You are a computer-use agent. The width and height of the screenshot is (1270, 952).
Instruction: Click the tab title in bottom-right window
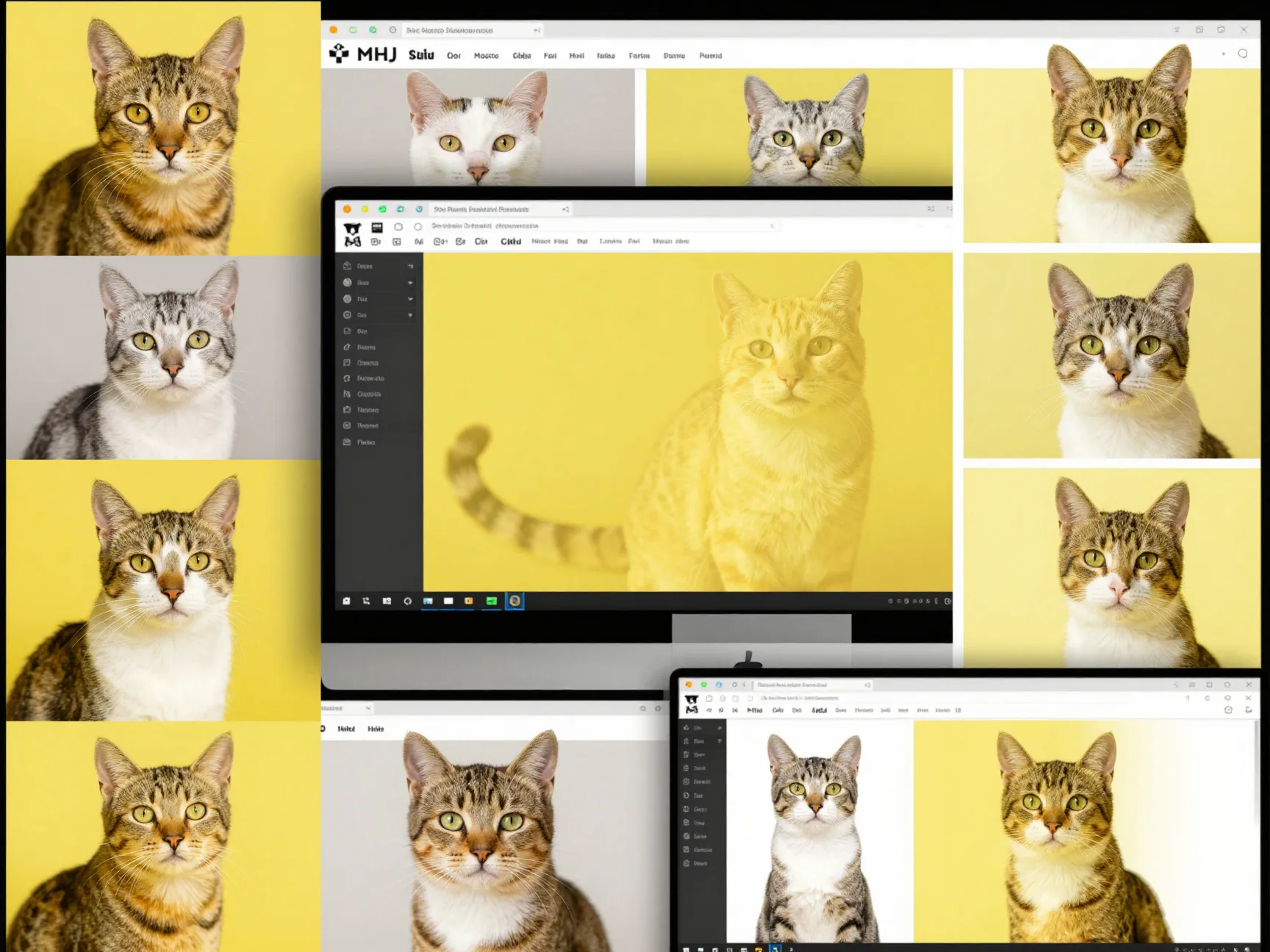coord(792,685)
